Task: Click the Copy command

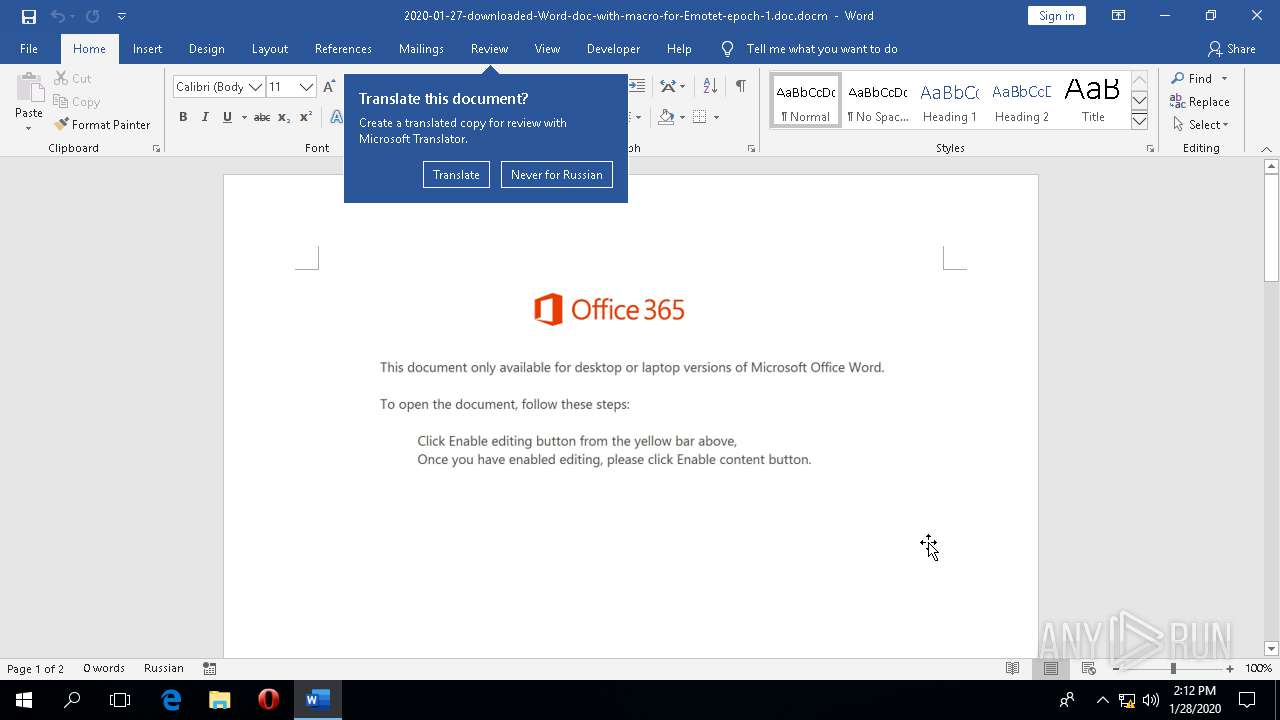Action: tap(77, 101)
